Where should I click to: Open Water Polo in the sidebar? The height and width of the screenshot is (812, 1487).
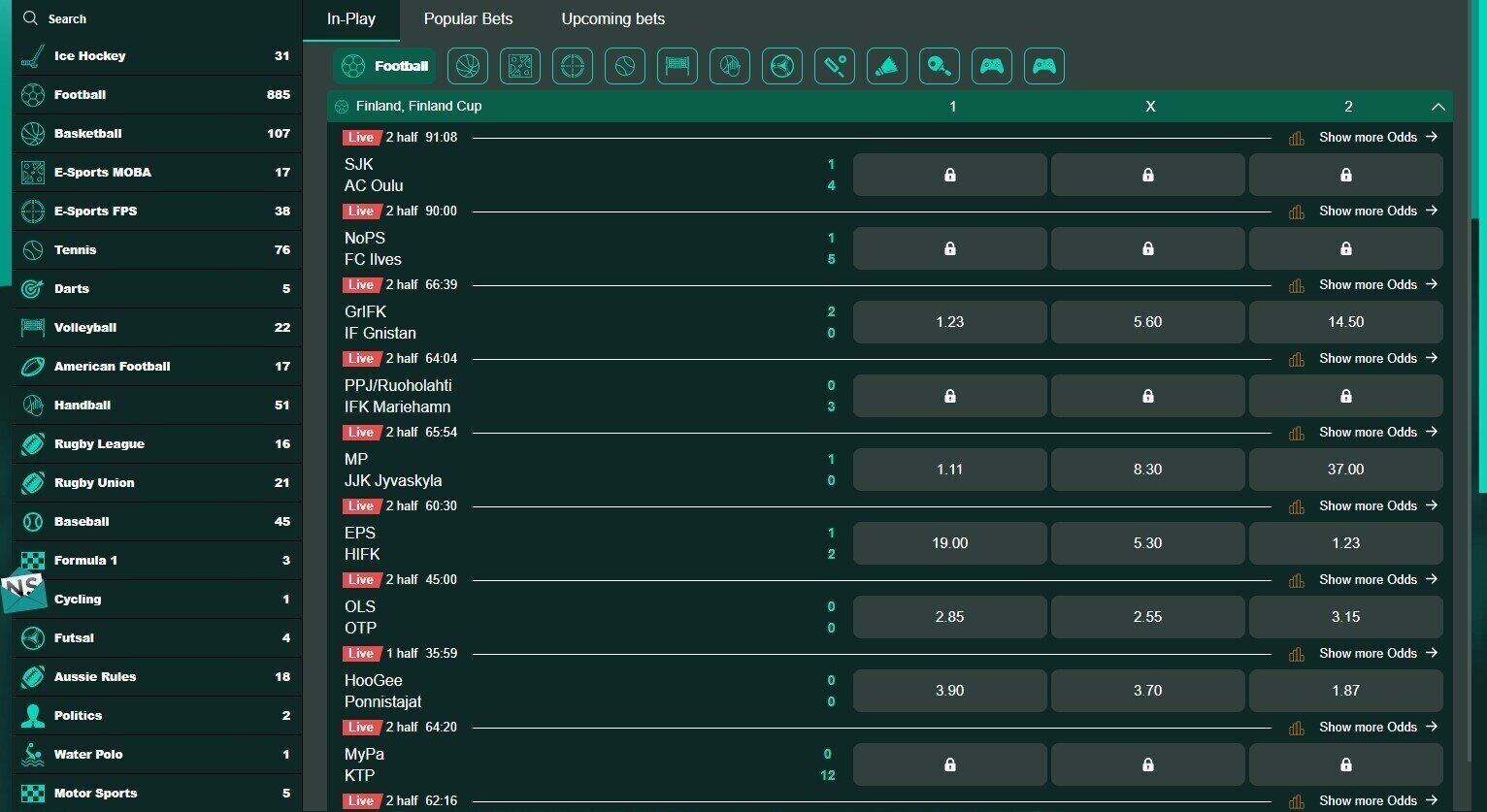pyautogui.click(x=156, y=755)
